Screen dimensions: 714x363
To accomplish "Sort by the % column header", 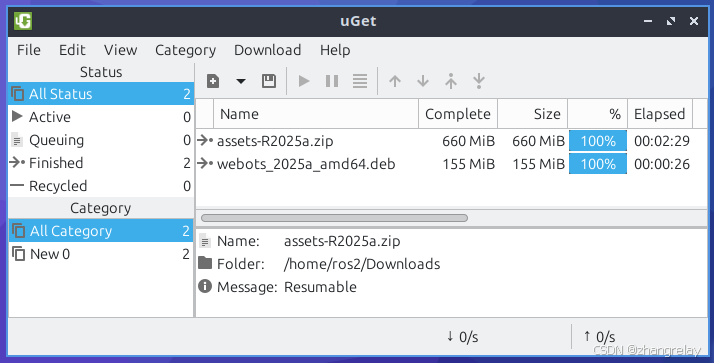I will [597, 114].
